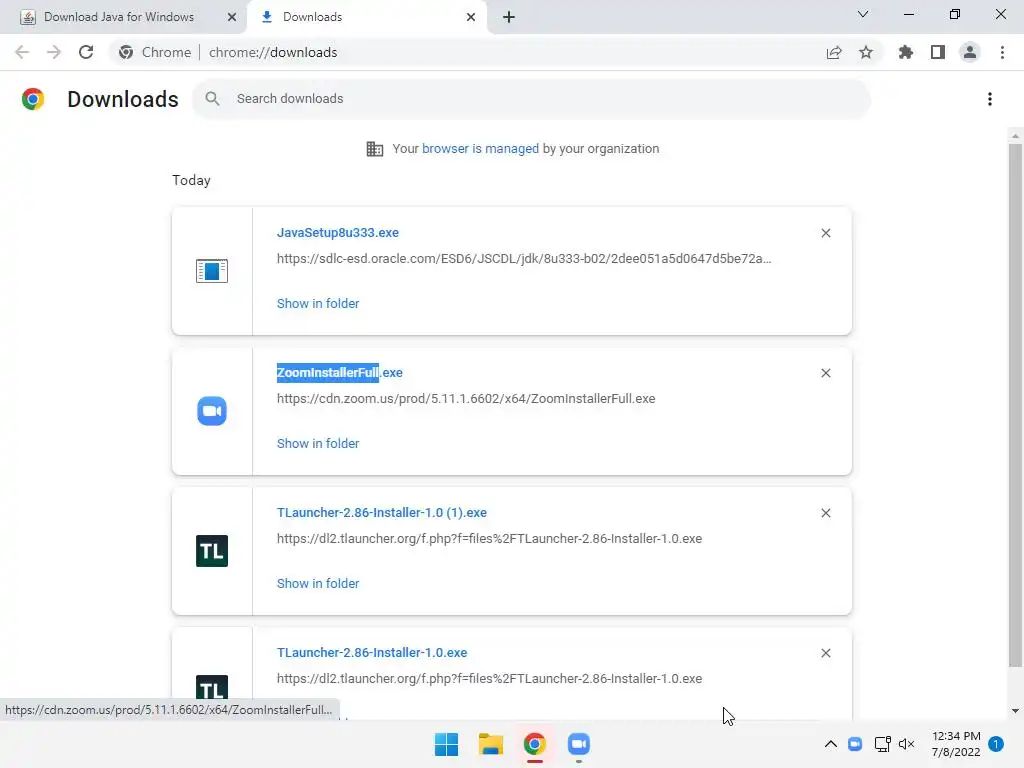This screenshot has width=1024, height=768.
Task: Open the Windows Start menu
Action: click(447, 744)
